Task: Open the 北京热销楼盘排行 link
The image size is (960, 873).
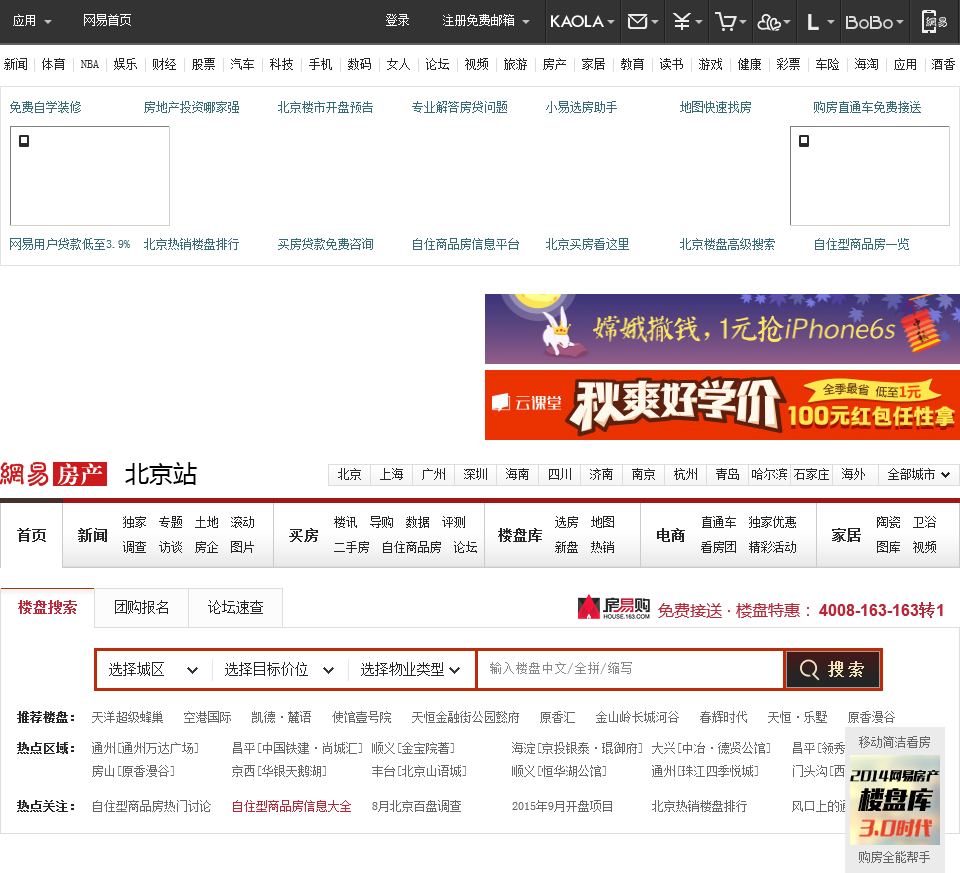Action: pos(191,244)
